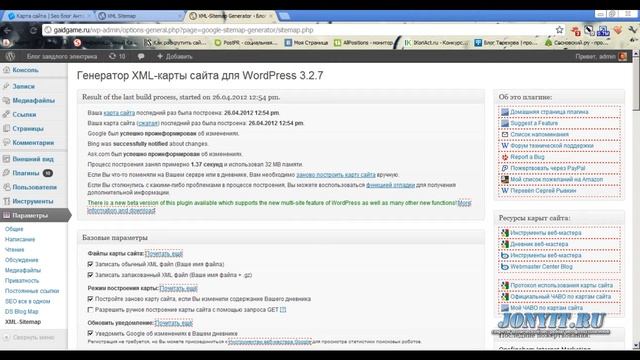640x360 pixels.
Task: Open Официальный ЧАВО по картам сайта link
Action: (x=560, y=297)
